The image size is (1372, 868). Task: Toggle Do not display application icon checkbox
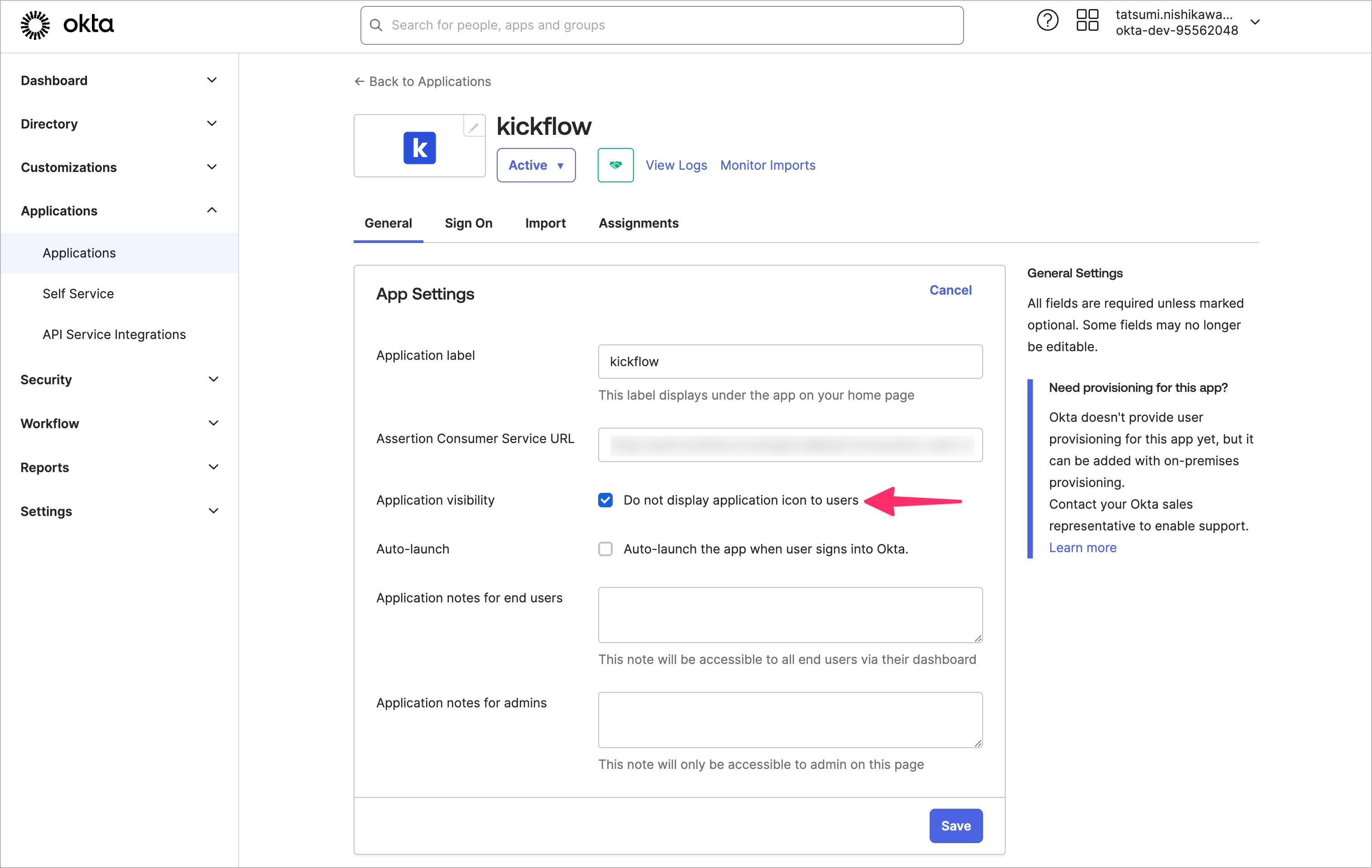point(605,500)
